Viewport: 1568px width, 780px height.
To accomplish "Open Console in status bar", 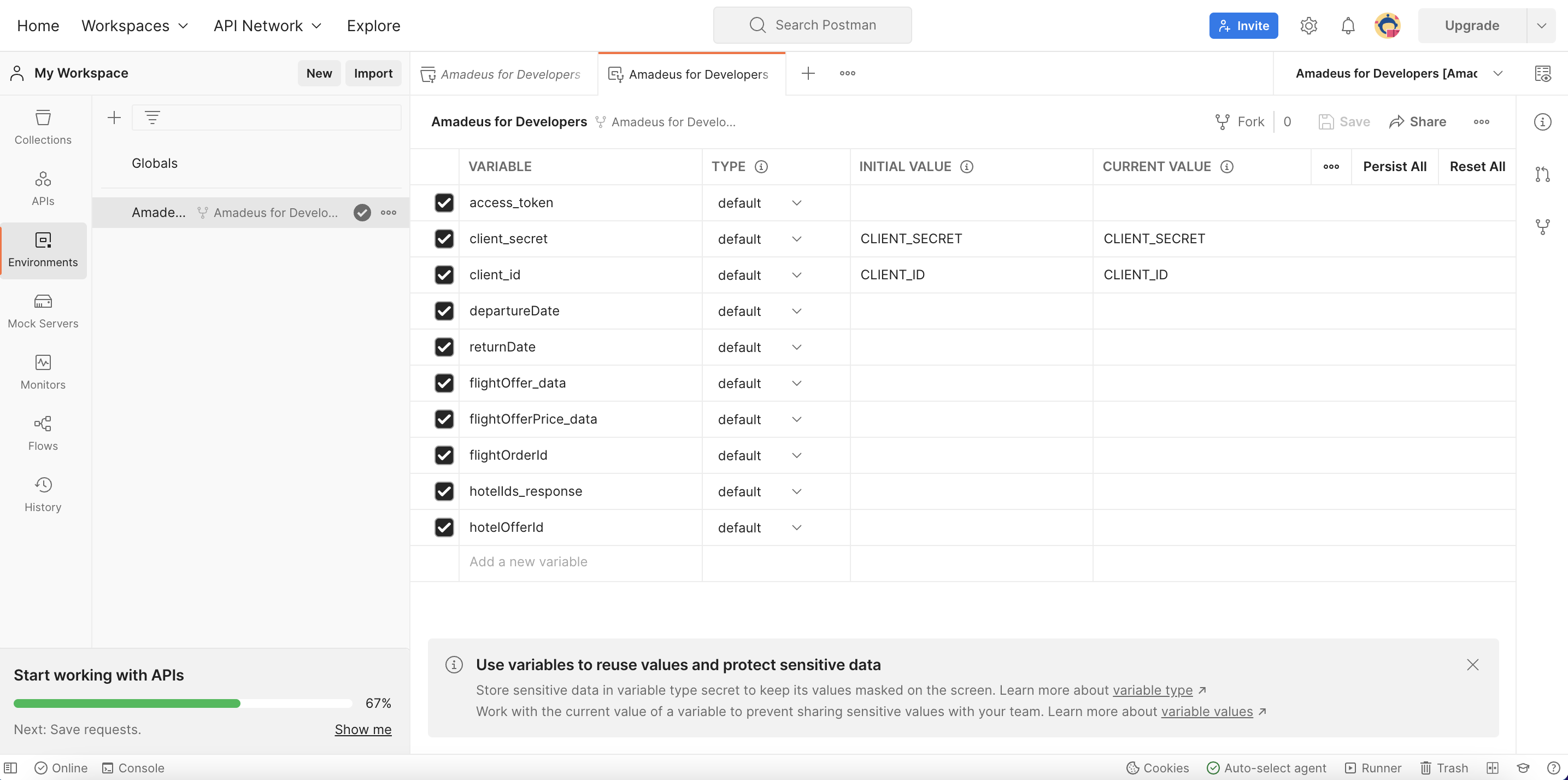I will [x=133, y=768].
